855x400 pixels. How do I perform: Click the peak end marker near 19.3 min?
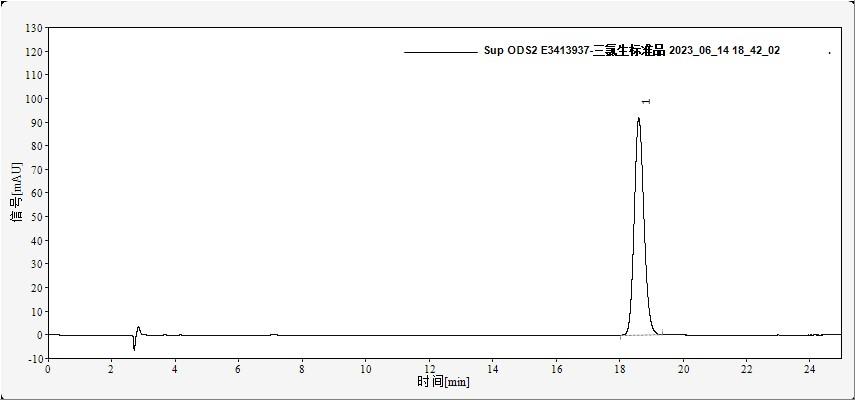tap(662, 332)
